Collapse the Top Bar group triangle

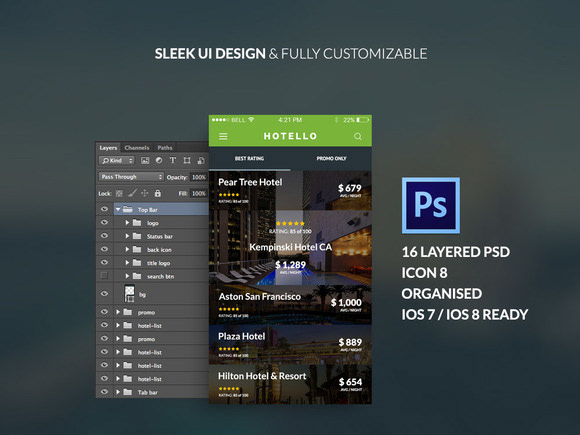(x=118, y=209)
